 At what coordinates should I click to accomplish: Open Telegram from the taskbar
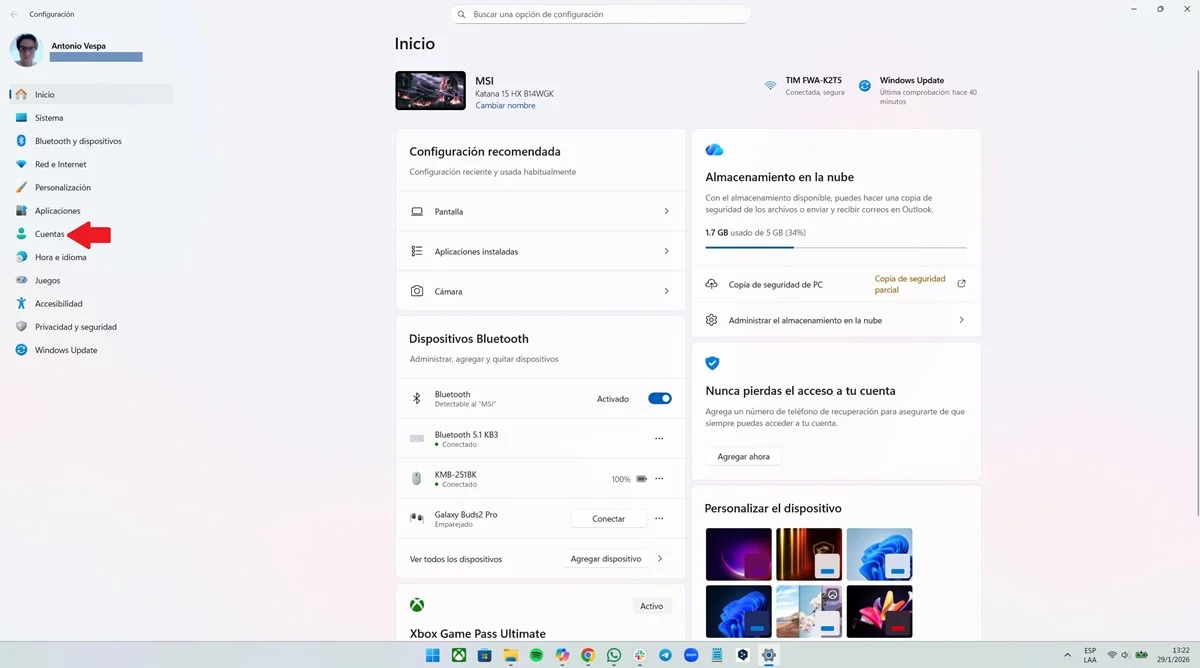(x=665, y=656)
